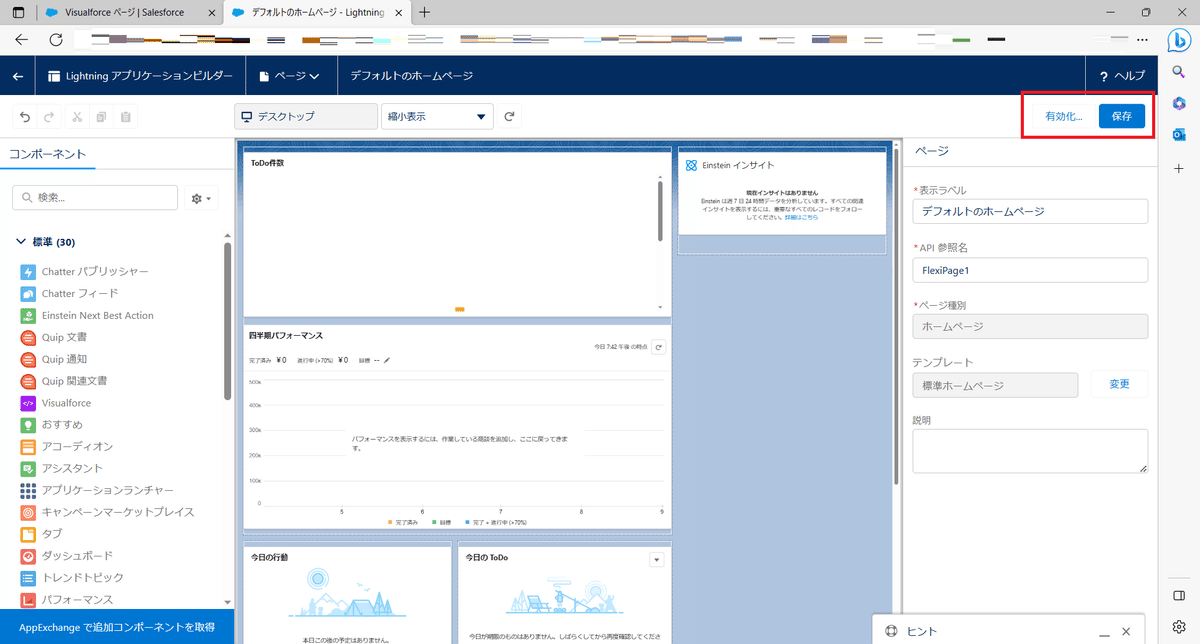1200x644 pixels.
Task: Select the デフォルトのホームページ browser tab
Action: click(x=315, y=12)
